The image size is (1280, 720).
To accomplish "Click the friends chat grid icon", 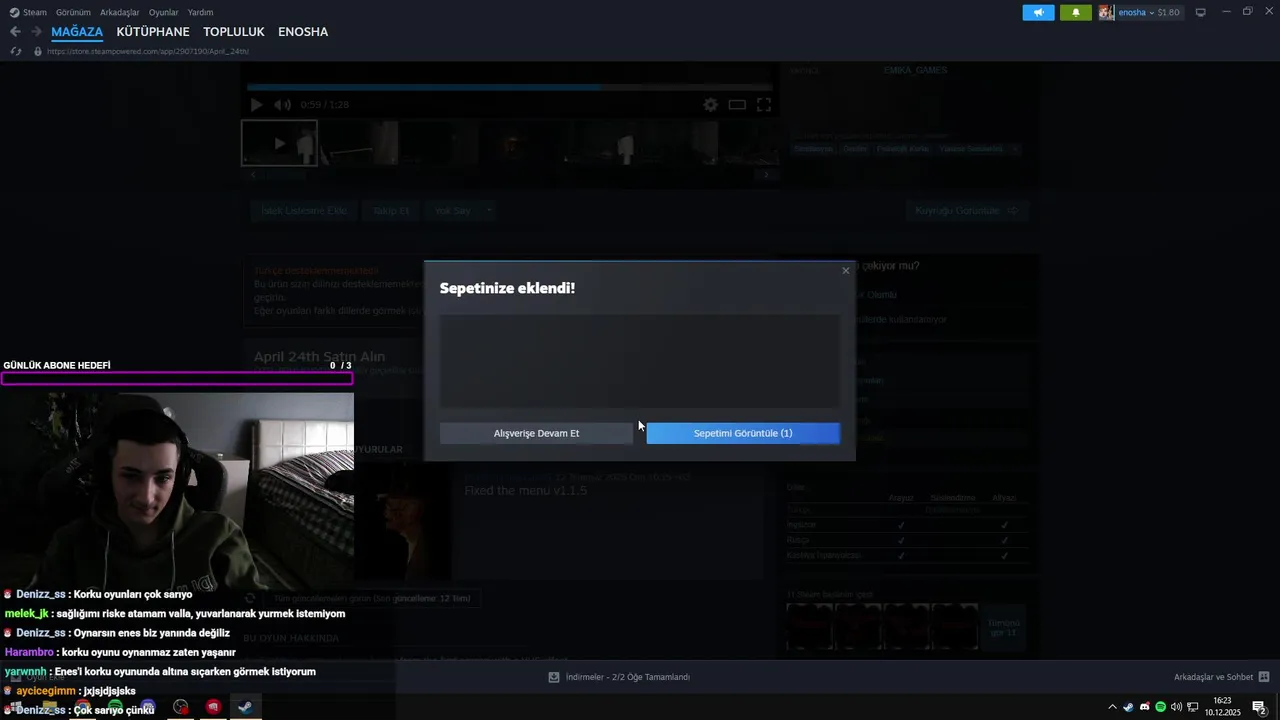I will [1264, 677].
